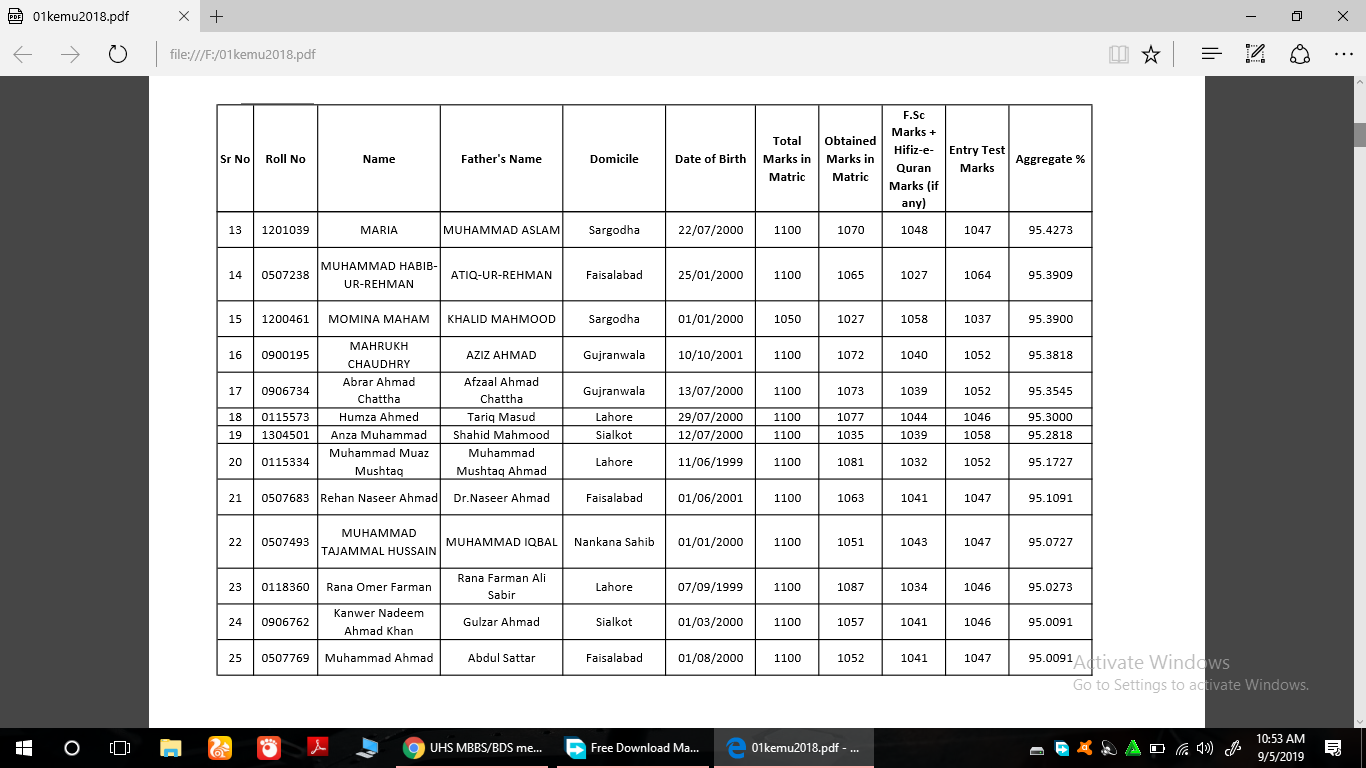Open File Explorer from the taskbar
Screen dimensions: 1366x768
170,748
